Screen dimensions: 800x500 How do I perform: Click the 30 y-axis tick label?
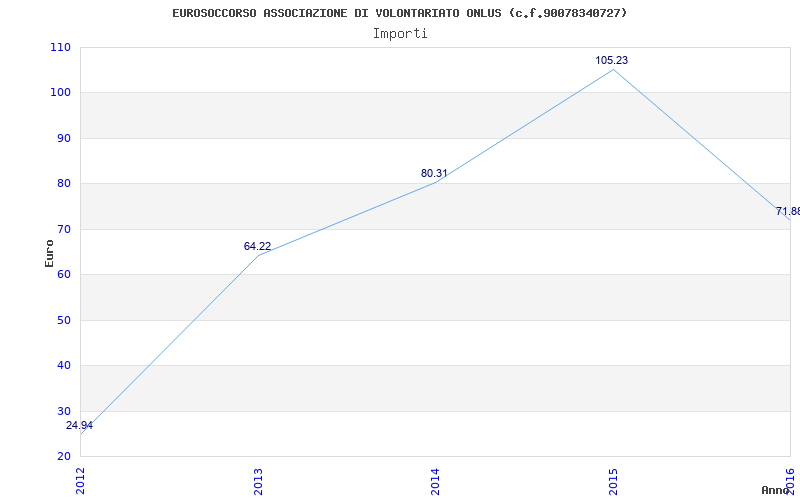63,411
